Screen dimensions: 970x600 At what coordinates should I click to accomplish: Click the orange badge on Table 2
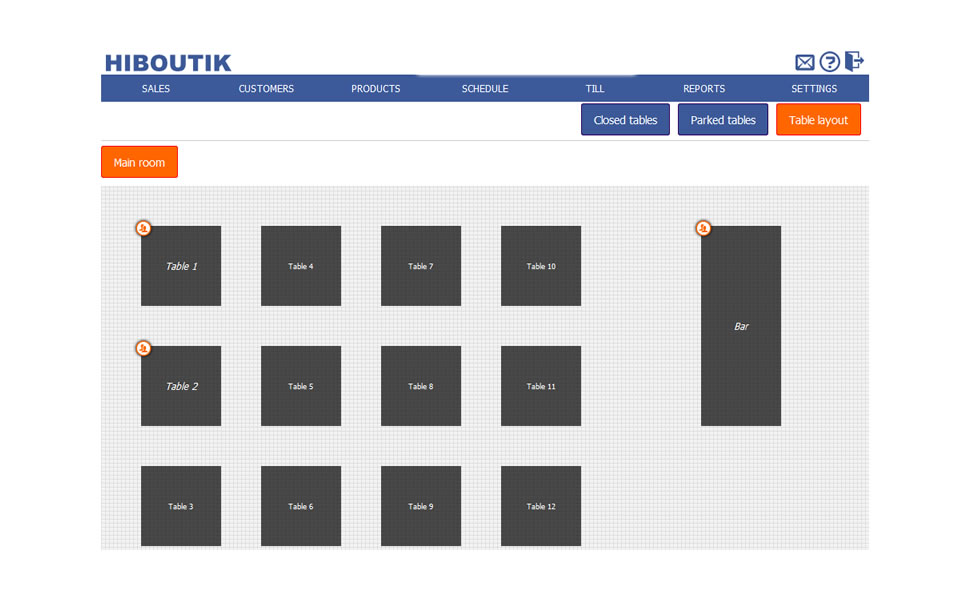143,348
